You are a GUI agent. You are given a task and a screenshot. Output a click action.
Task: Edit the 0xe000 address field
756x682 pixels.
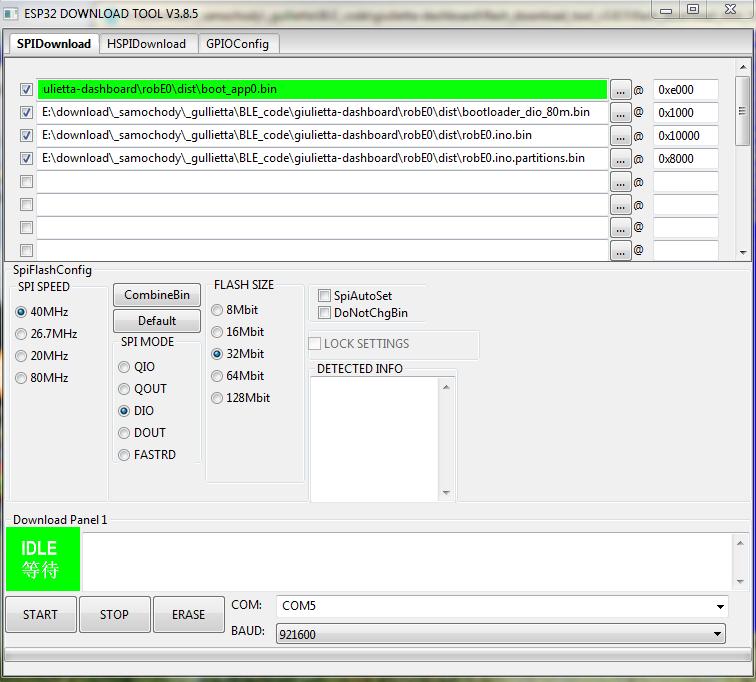click(x=686, y=90)
